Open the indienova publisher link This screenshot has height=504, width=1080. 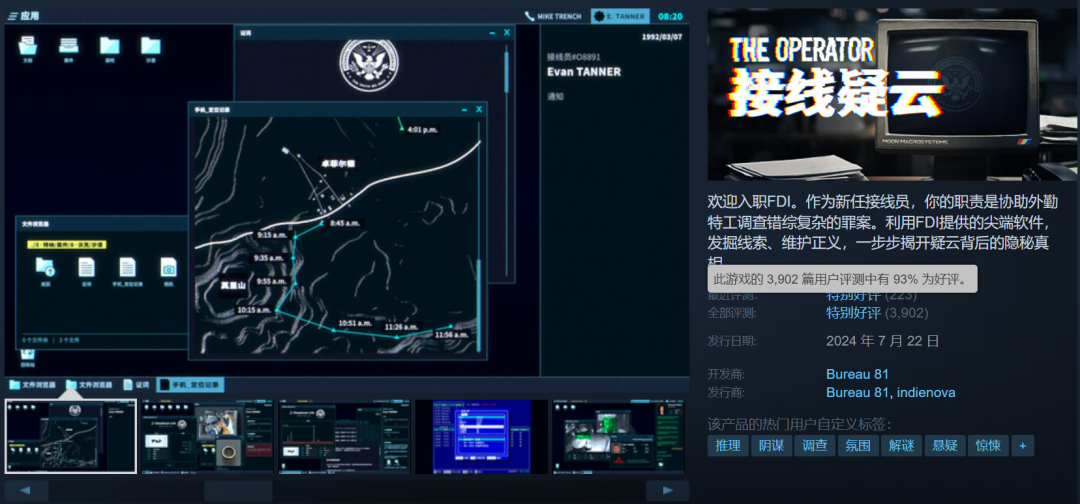point(926,392)
